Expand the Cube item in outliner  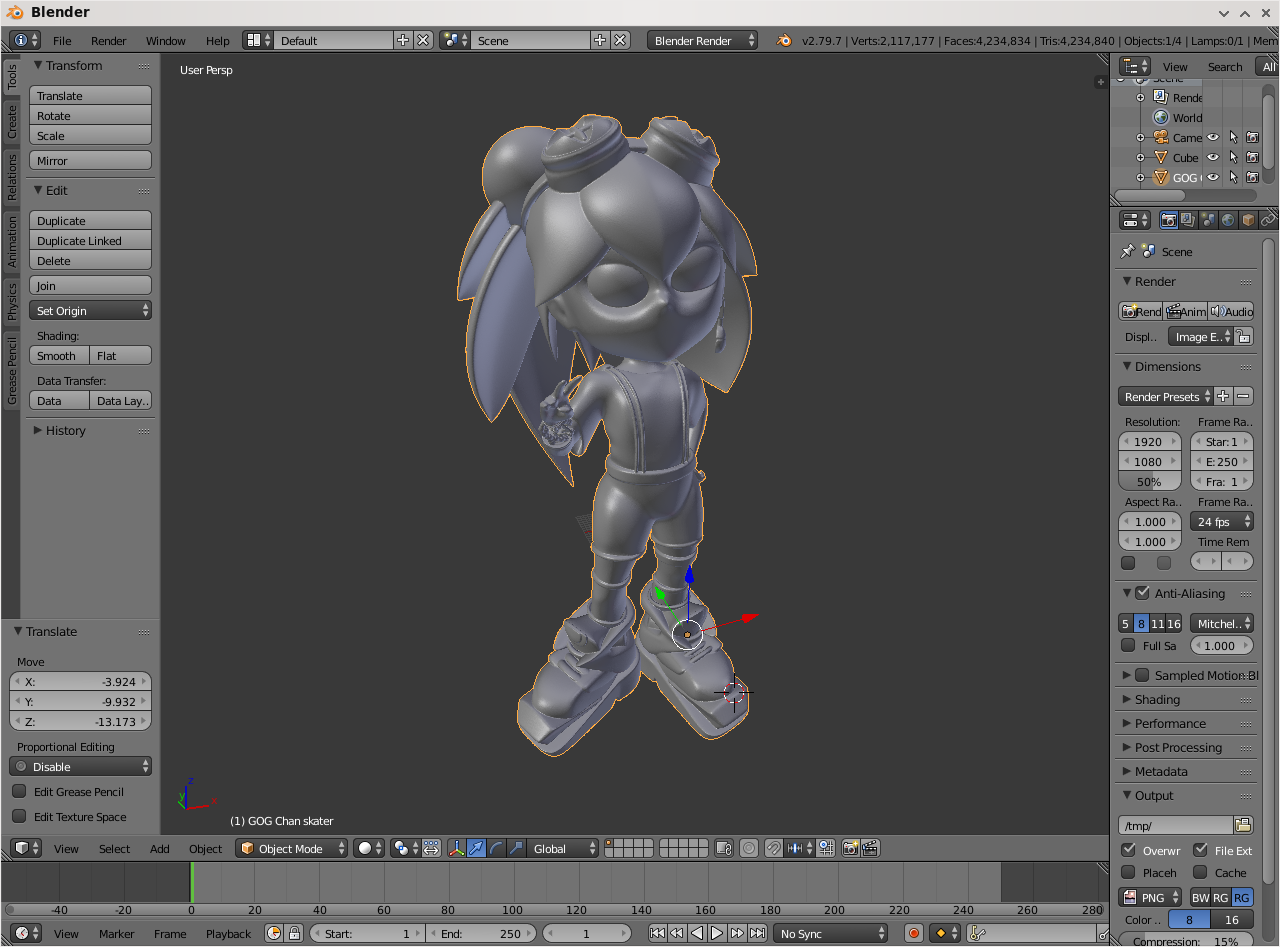tap(1140, 157)
